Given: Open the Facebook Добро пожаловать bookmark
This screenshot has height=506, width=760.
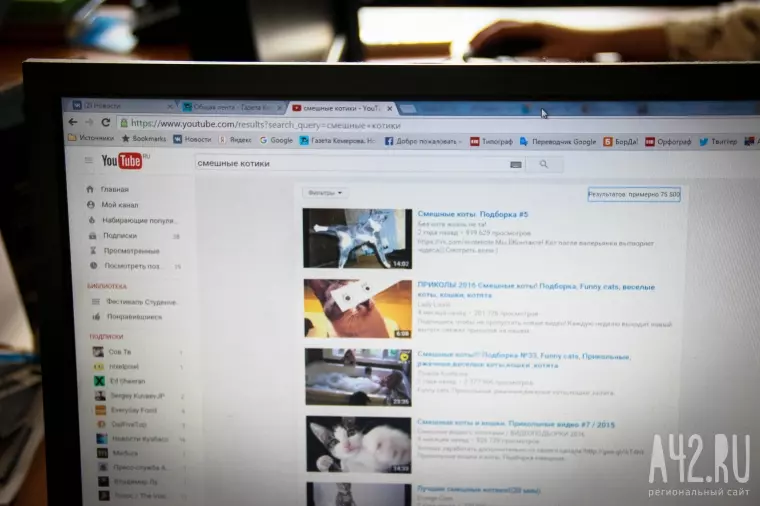Looking at the screenshot, I should pyautogui.click(x=422, y=141).
